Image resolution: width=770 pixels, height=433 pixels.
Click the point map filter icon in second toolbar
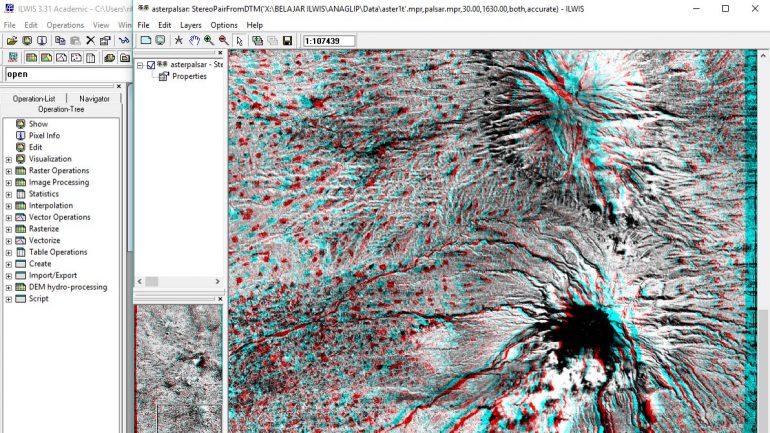[76, 58]
